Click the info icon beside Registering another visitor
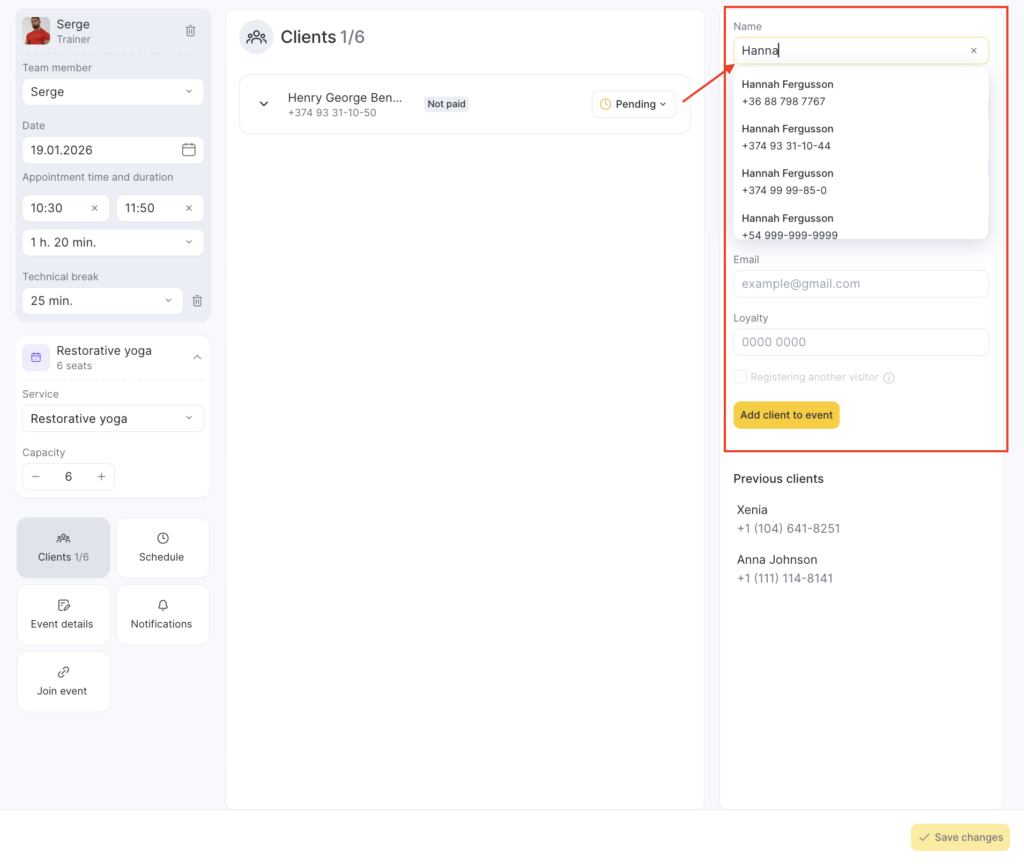 pos(889,378)
